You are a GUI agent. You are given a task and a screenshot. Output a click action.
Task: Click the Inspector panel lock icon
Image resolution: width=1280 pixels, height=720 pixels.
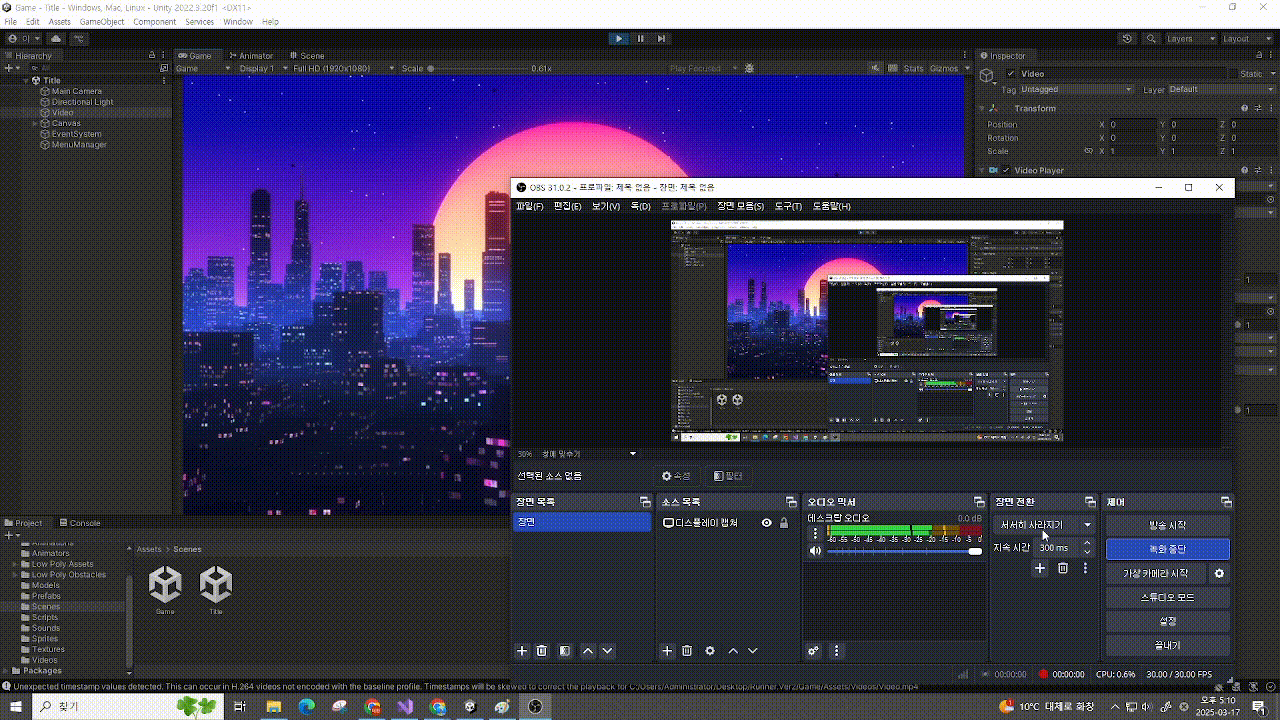coord(1257,56)
